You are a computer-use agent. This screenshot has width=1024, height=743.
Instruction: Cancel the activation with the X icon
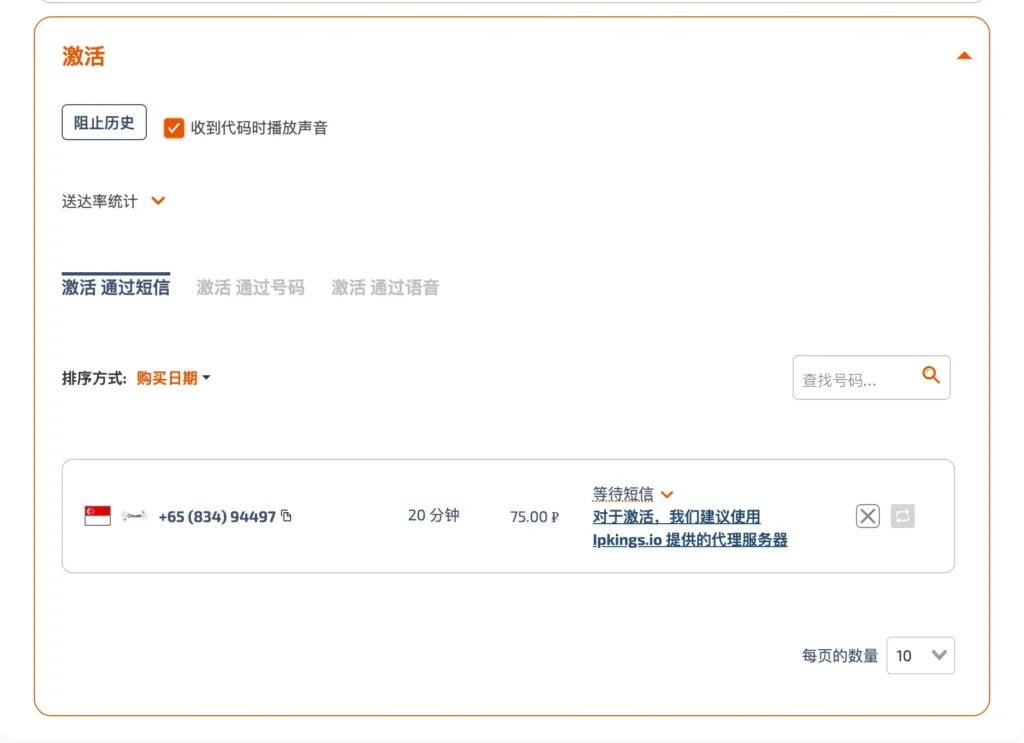(x=867, y=516)
